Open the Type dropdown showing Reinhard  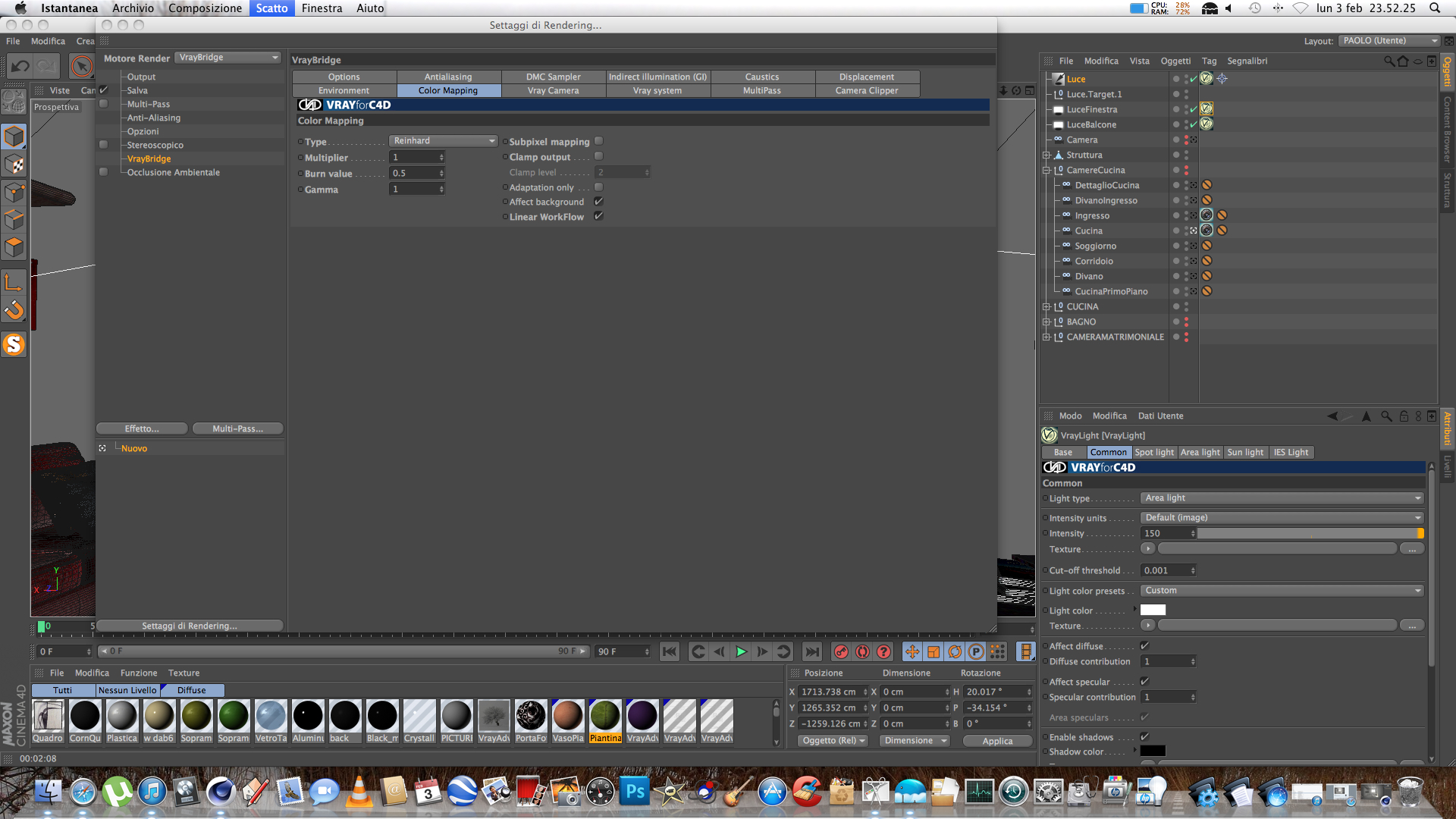click(443, 141)
